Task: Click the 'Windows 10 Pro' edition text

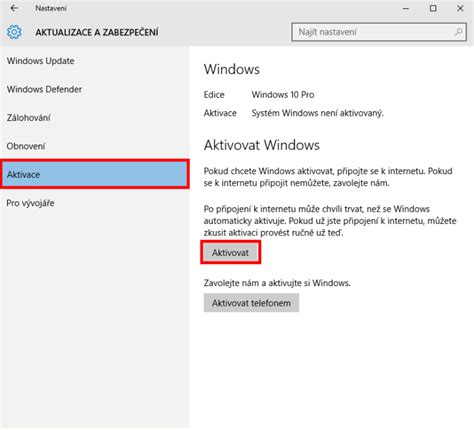Action: 283,95
